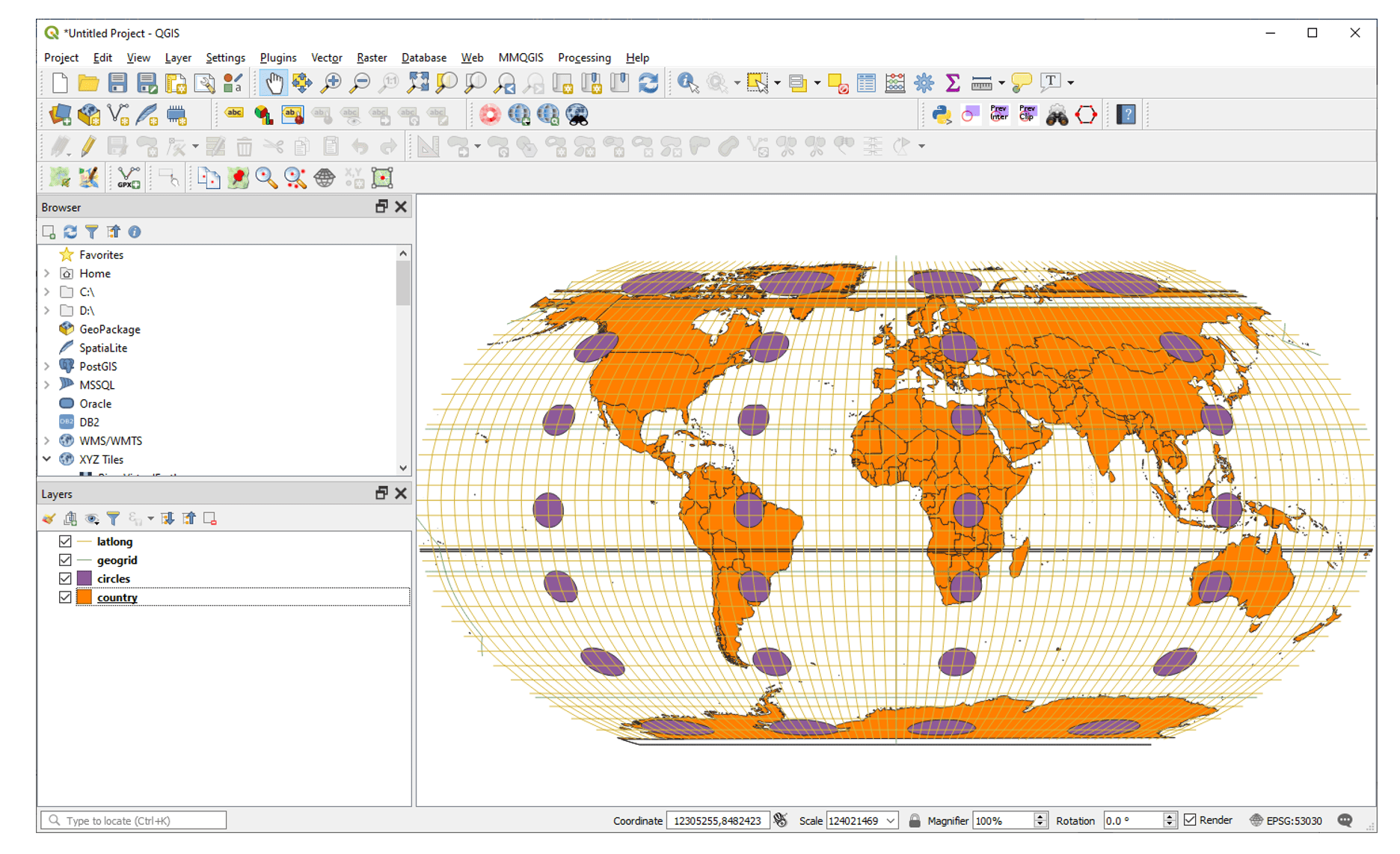
Task: Open the Attribute Table
Action: [x=865, y=83]
